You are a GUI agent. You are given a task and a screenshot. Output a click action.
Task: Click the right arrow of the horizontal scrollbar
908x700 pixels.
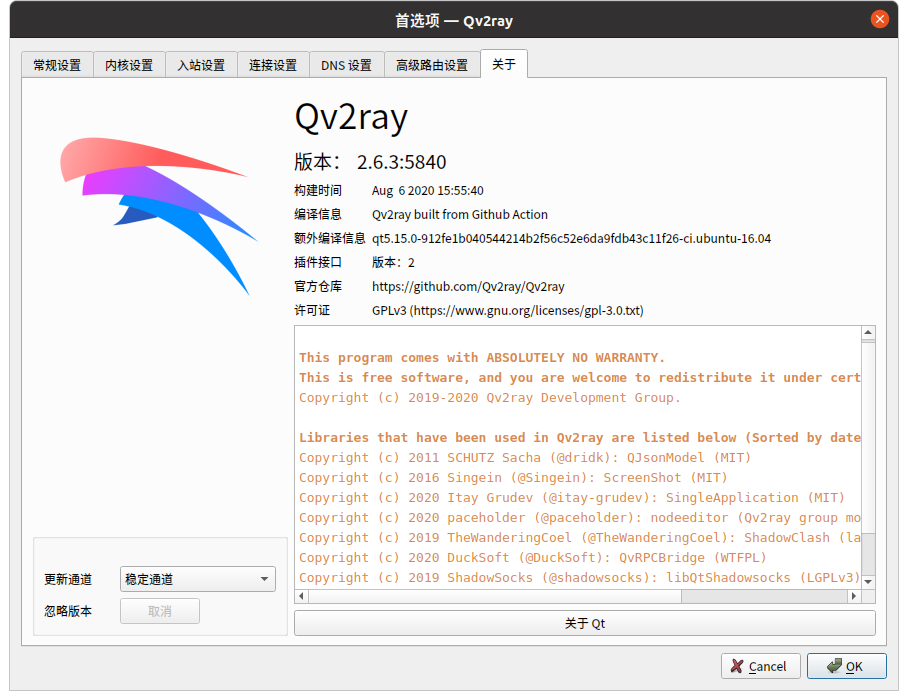coord(855,597)
